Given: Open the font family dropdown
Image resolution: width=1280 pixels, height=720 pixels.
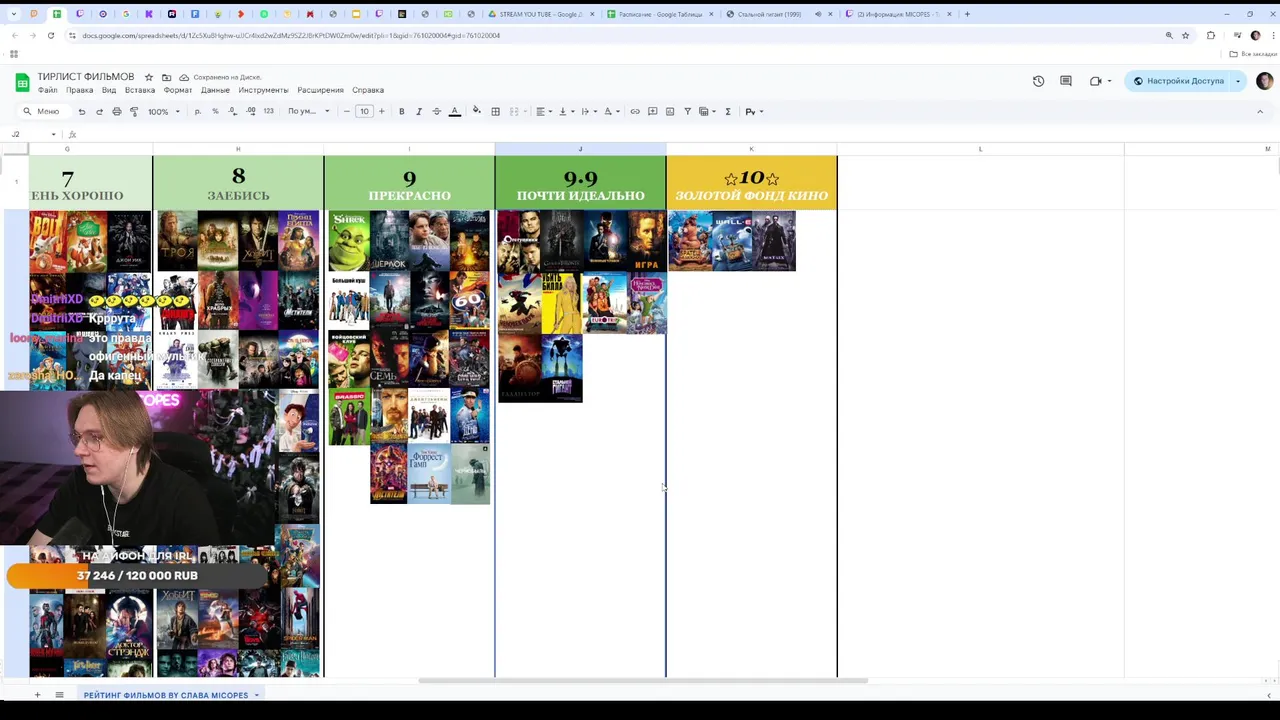Looking at the screenshot, I should (309, 111).
